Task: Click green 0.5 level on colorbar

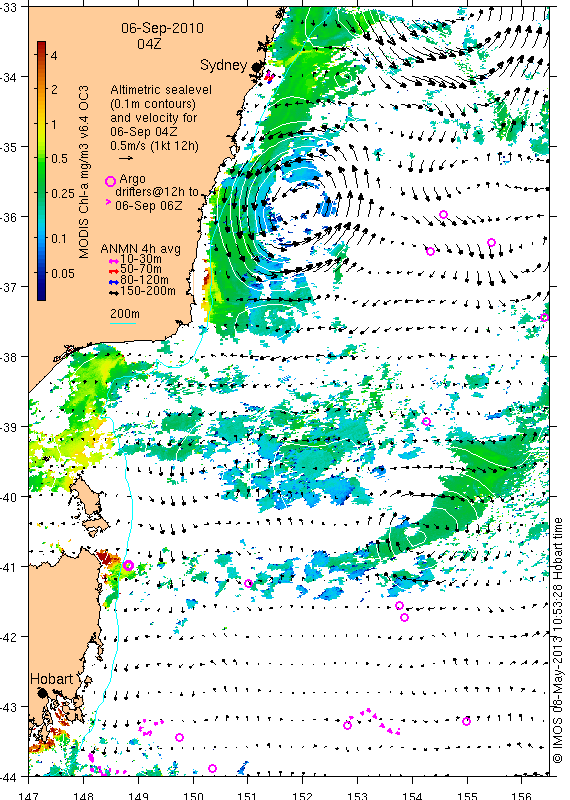Action: point(41,159)
